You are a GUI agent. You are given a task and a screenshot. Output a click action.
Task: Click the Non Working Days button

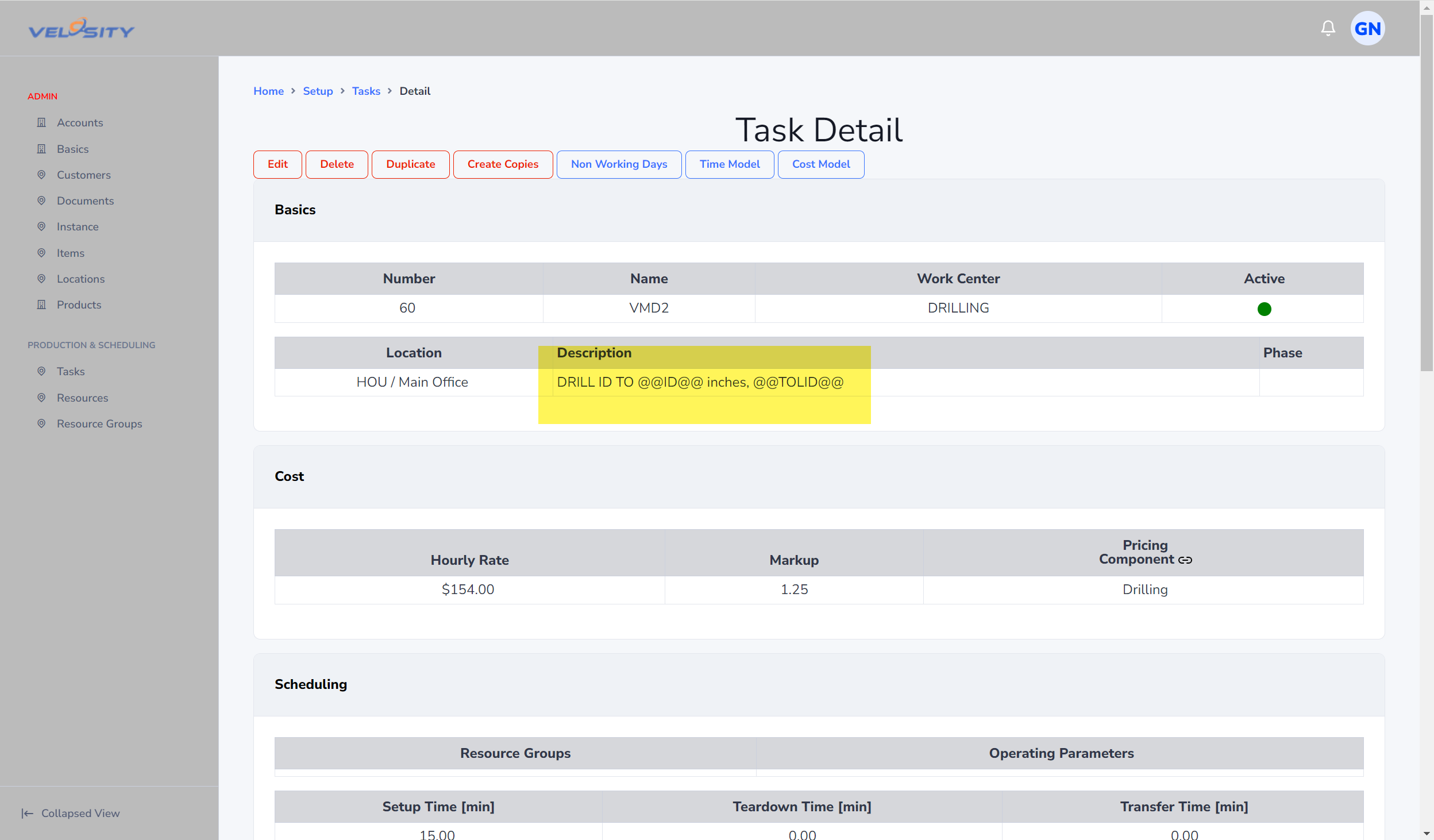coord(619,164)
